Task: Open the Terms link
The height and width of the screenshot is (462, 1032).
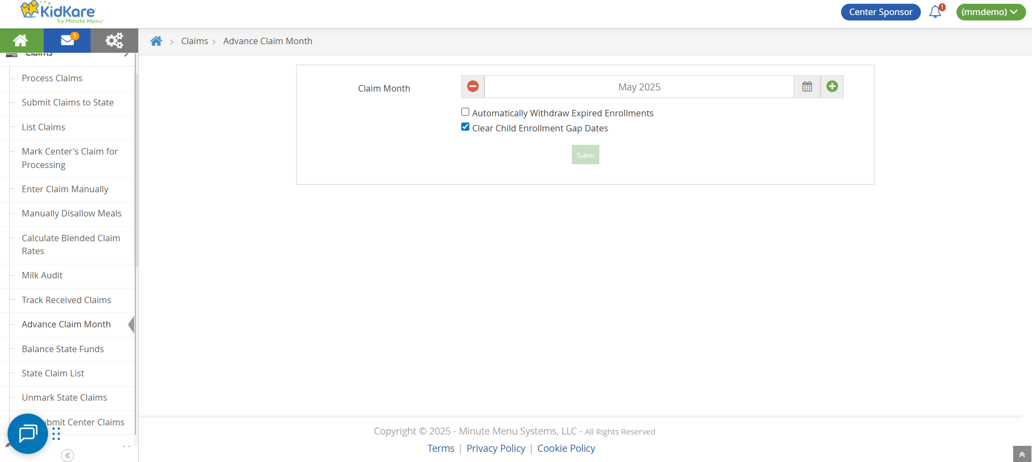Action: pos(441,448)
